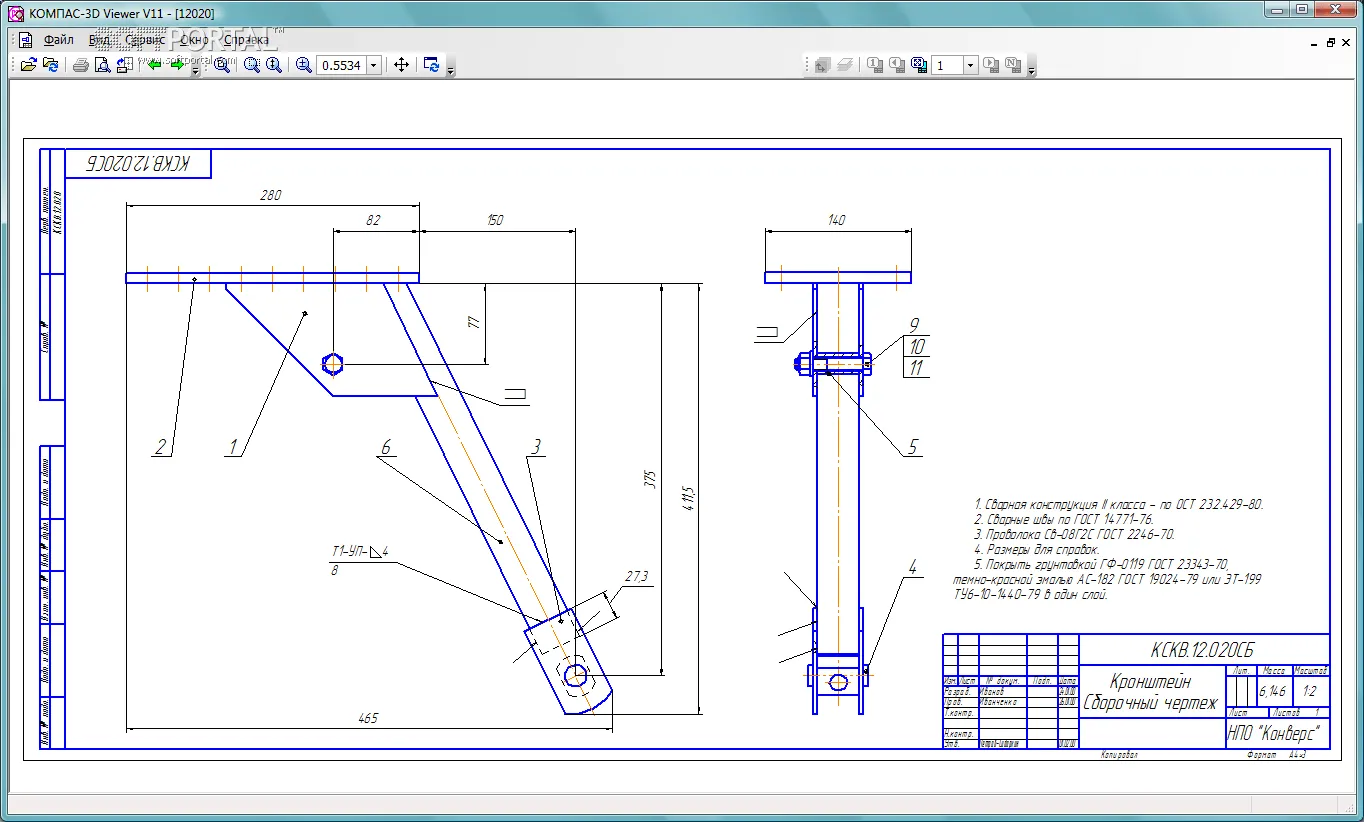Click the greyed-out view orientation icon
The image size is (1364, 822).
tap(821, 65)
